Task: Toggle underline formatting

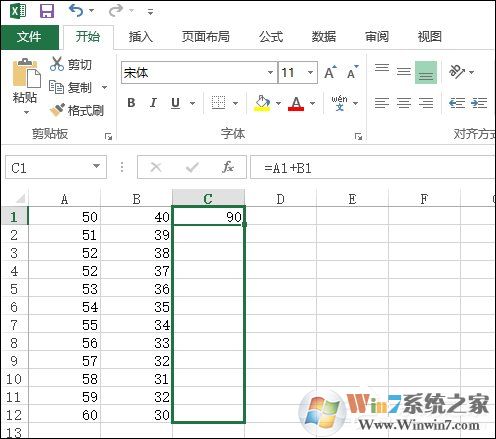Action: (175, 103)
